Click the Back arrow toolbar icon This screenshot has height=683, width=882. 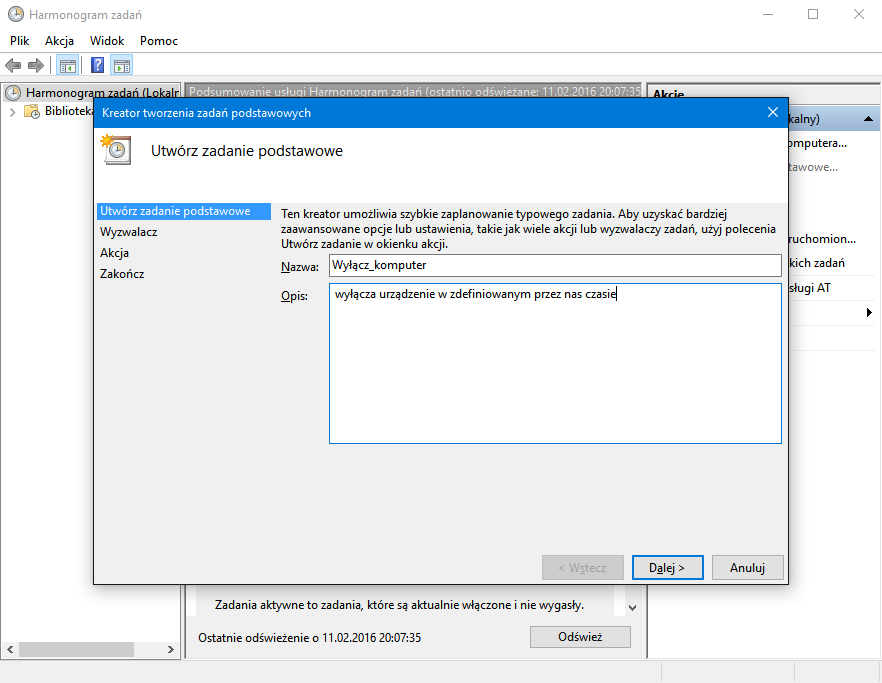coord(13,66)
